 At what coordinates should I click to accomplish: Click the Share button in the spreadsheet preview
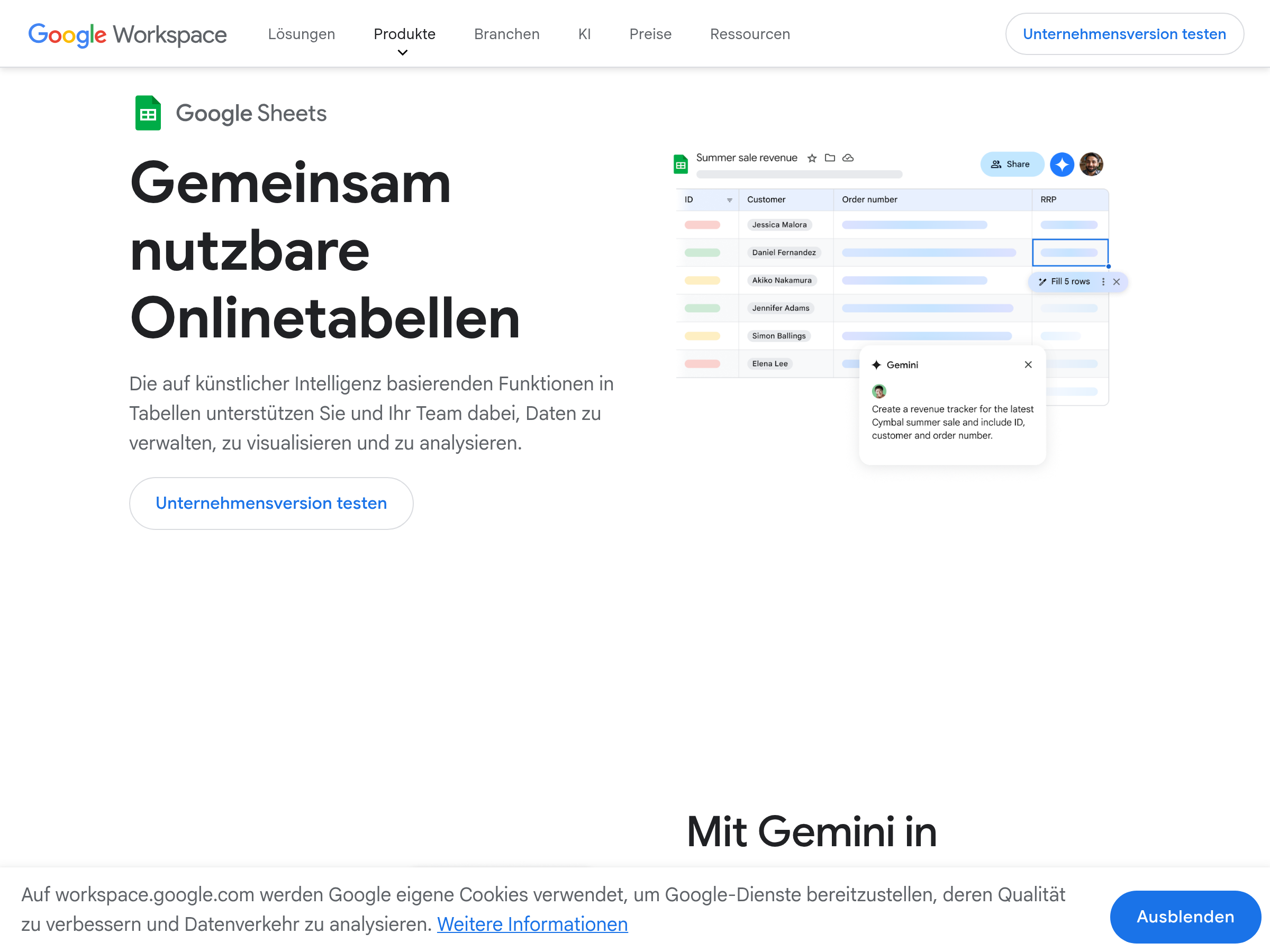coord(1011,164)
